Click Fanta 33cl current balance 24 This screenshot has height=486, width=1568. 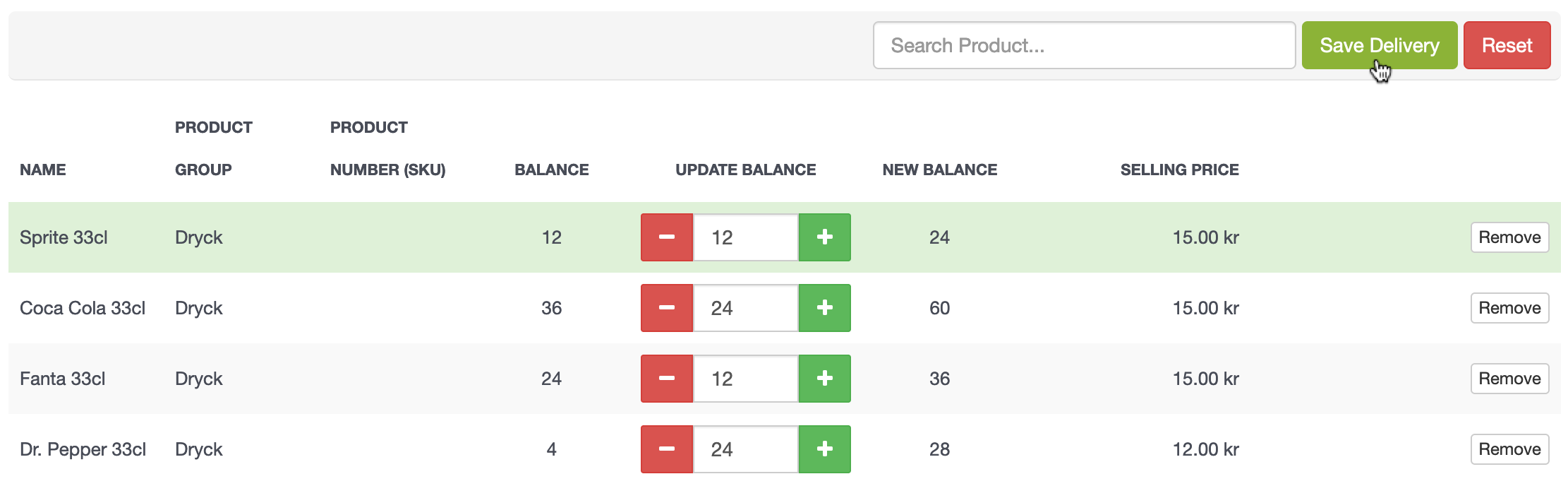pos(552,379)
